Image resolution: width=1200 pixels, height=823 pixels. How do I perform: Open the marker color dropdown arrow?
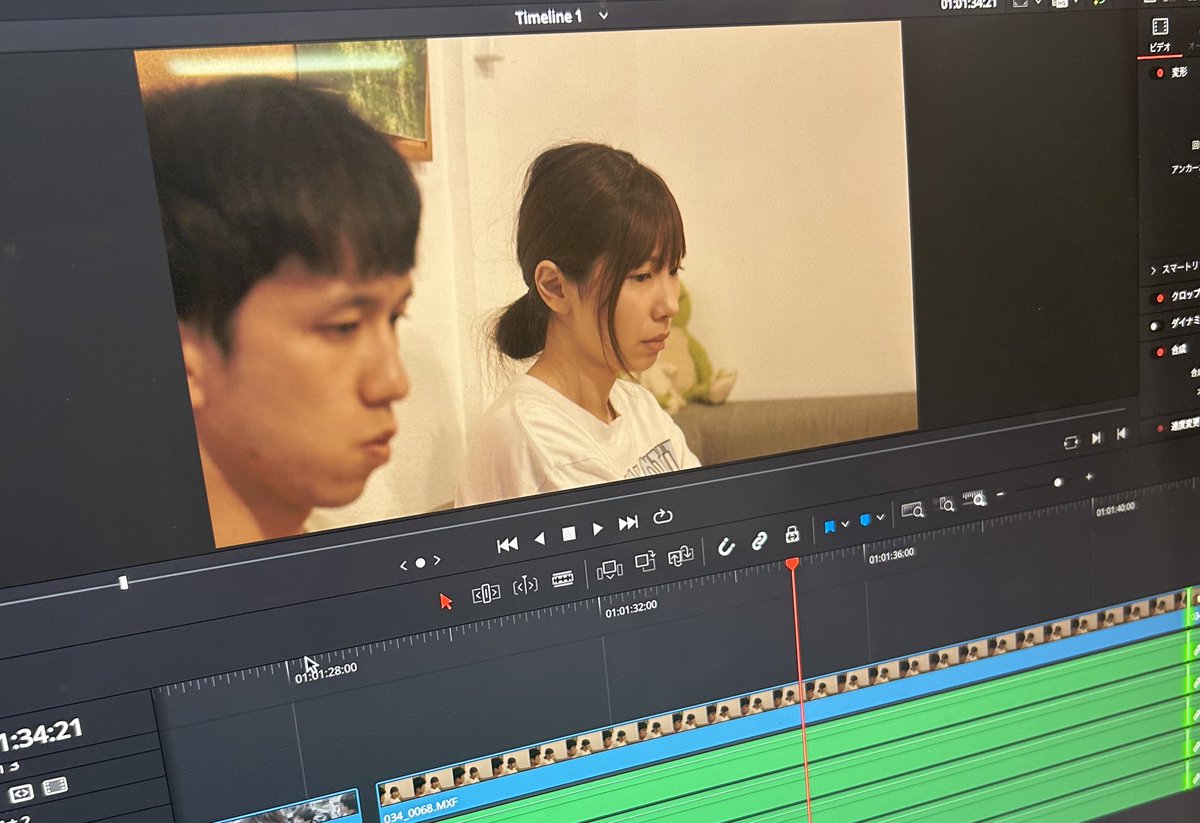880,517
